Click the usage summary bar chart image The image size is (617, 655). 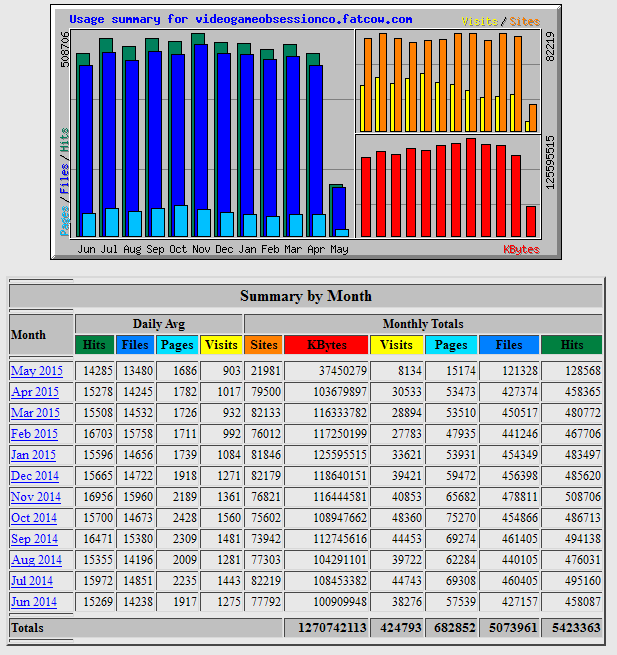coord(304,131)
